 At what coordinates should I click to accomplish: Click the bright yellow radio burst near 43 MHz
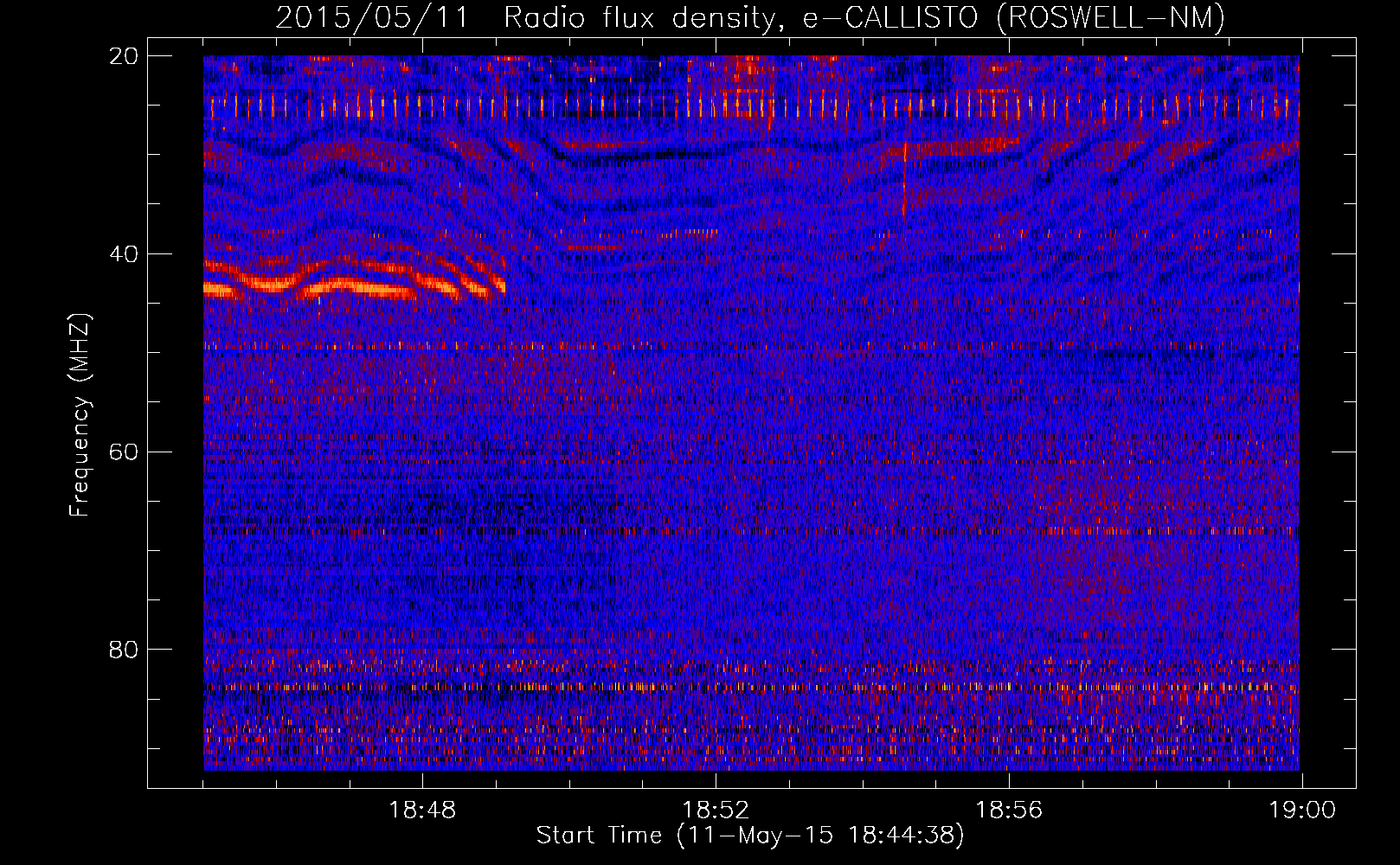[355, 281]
